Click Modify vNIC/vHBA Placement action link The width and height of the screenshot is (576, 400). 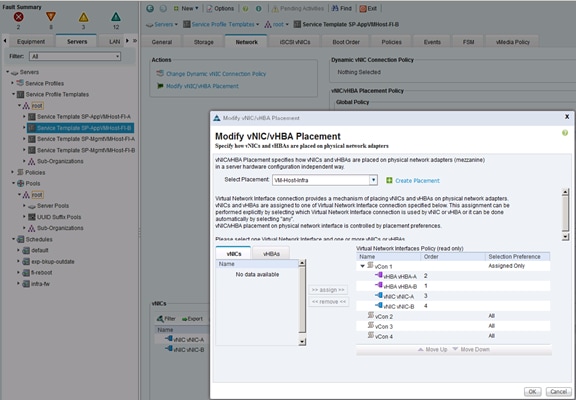tap(202, 86)
